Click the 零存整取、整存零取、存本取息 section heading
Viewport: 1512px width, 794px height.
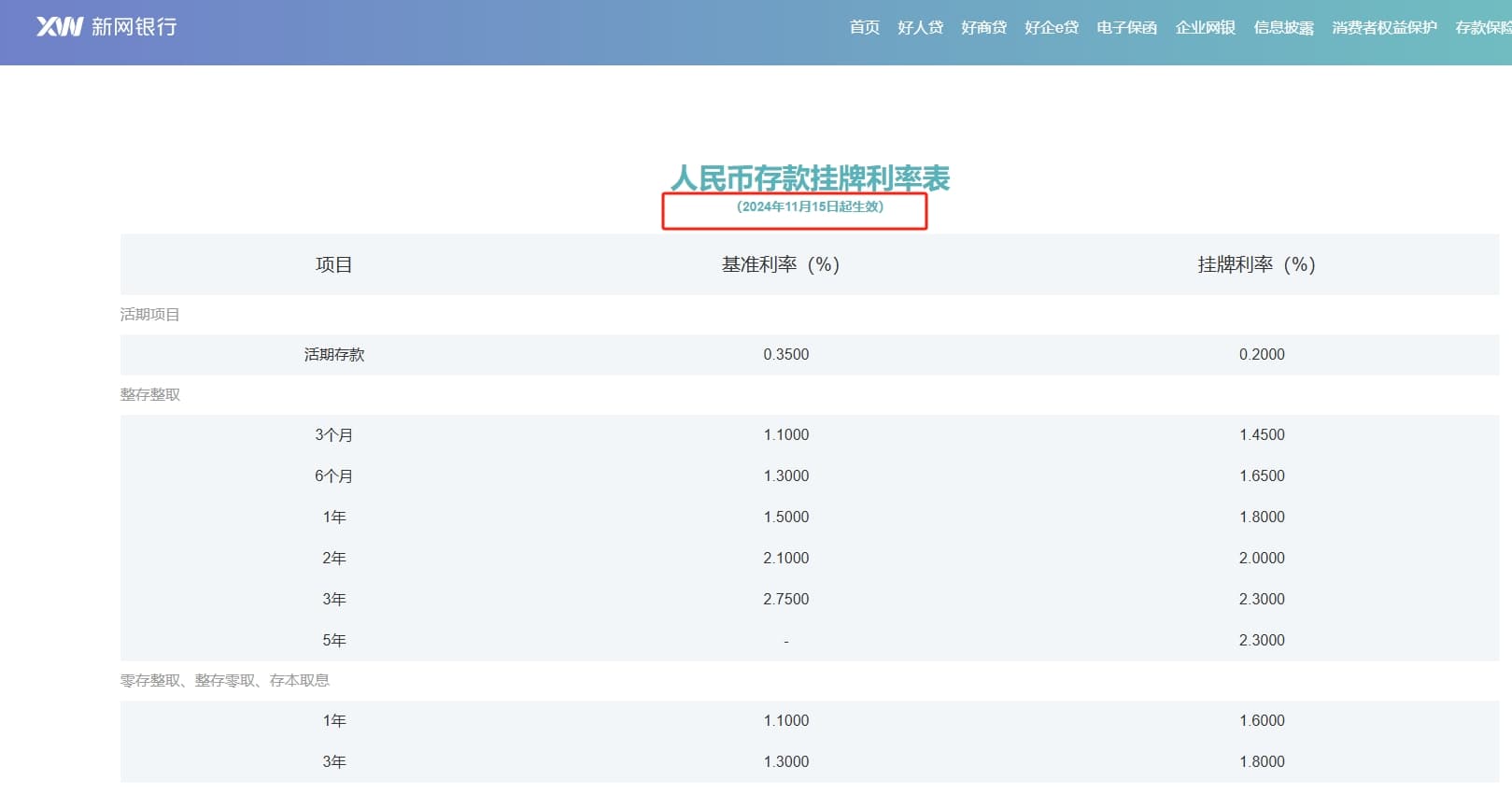tap(224, 681)
